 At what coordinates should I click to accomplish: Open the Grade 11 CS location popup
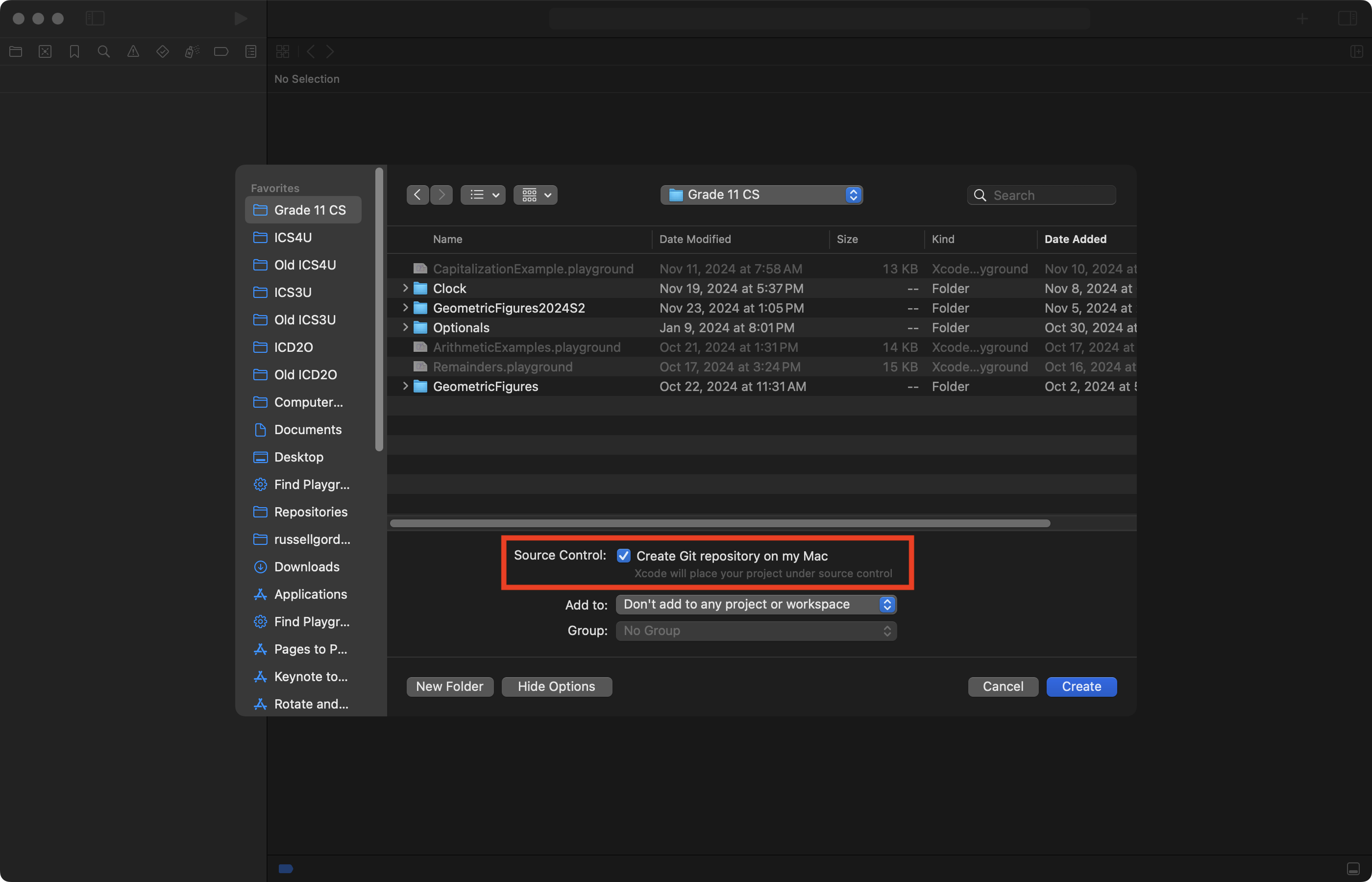(x=761, y=195)
